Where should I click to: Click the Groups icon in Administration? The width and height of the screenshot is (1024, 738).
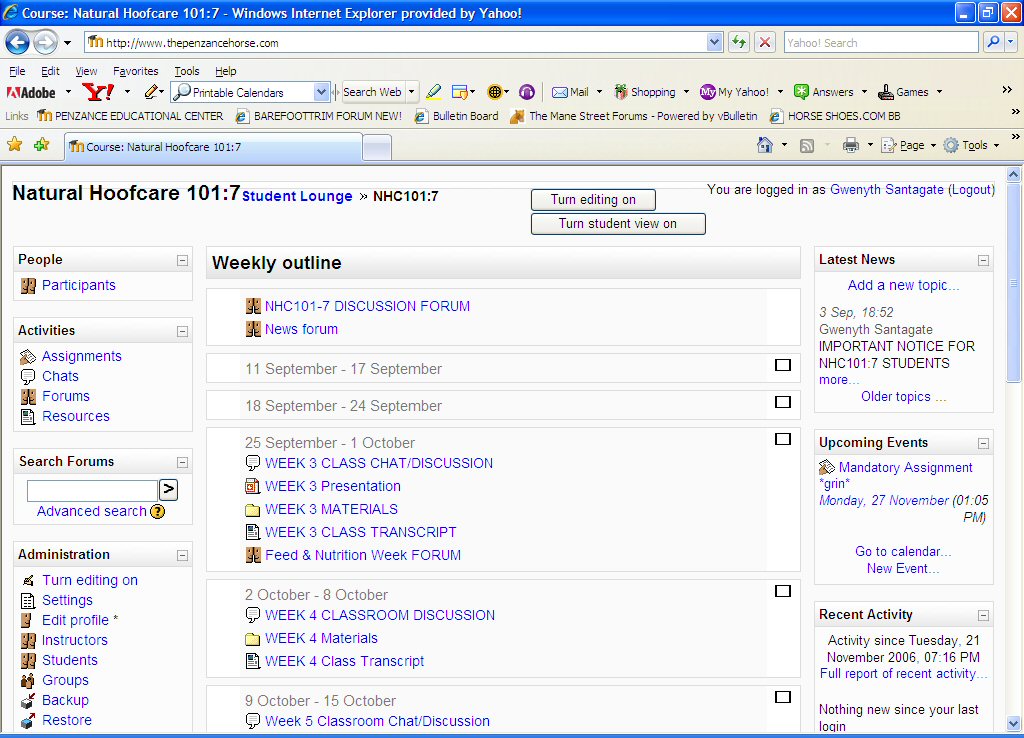point(28,681)
